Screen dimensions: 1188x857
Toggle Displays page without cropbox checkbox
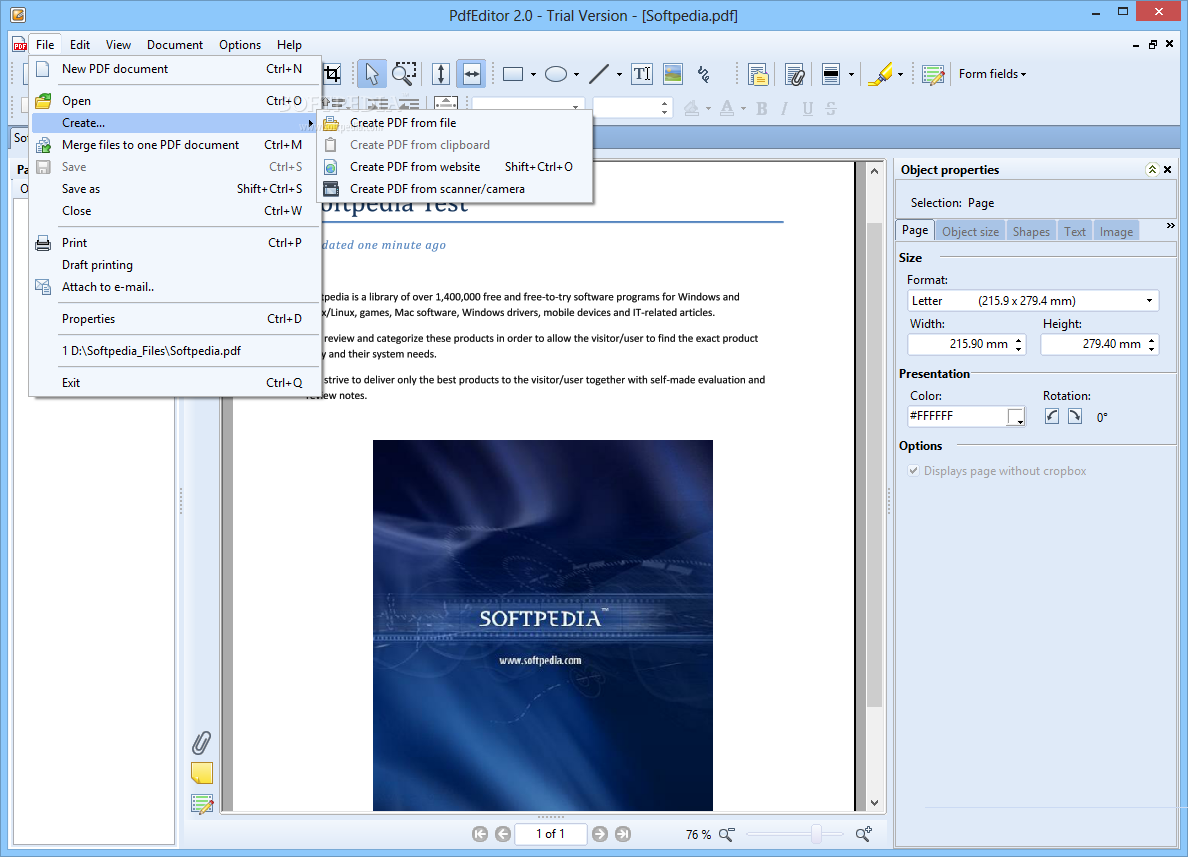pos(914,471)
